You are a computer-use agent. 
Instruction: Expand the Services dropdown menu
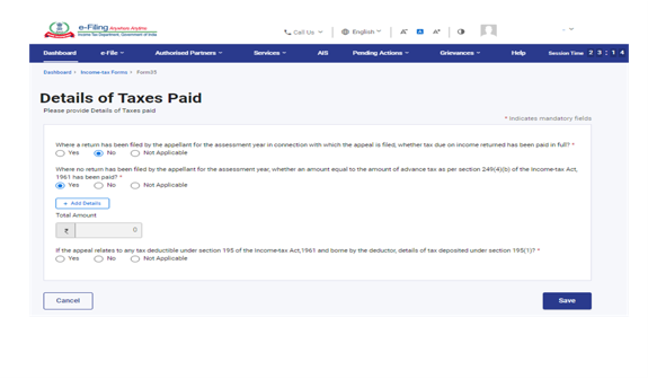[270, 53]
